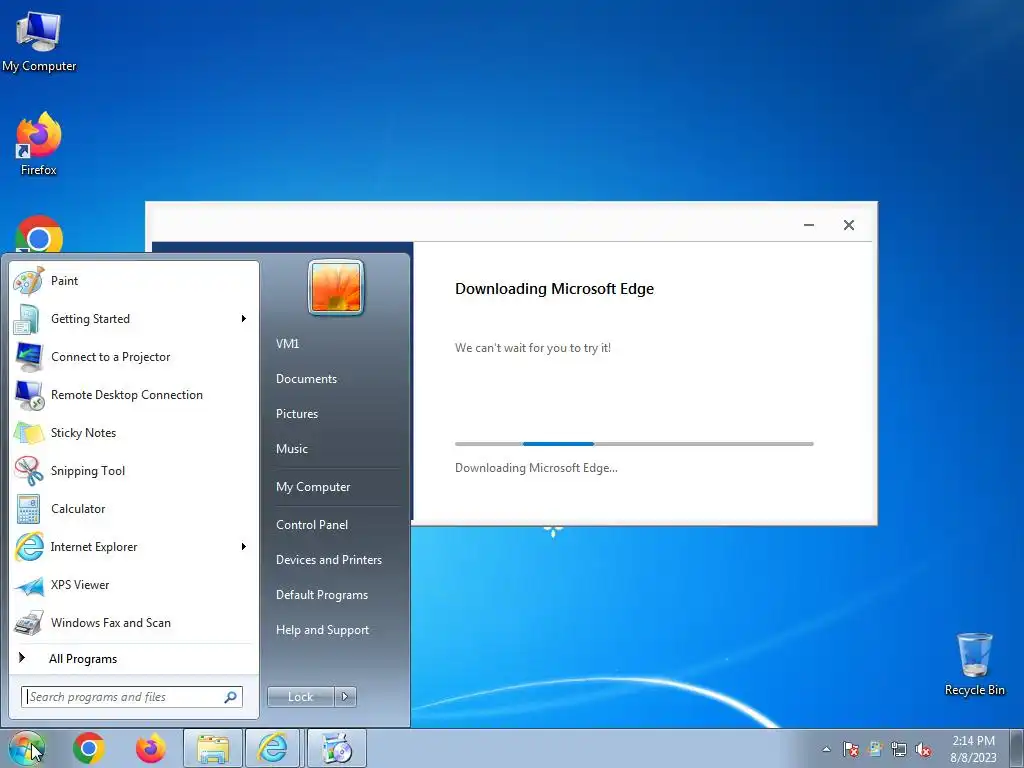The image size is (1024, 768).
Task: Click the Action Center flag tray icon
Action: tap(851, 749)
